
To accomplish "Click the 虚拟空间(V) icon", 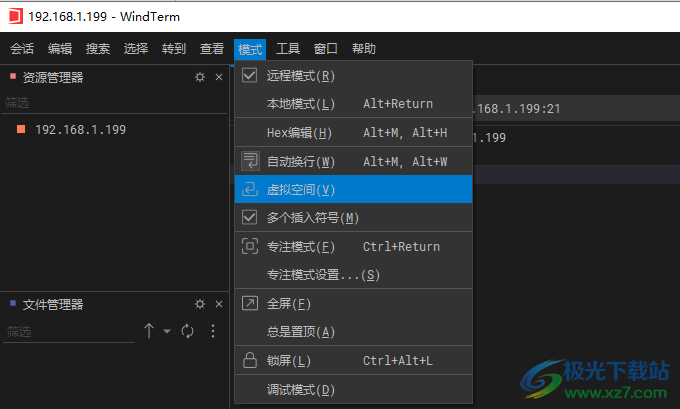I will coord(250,189).
